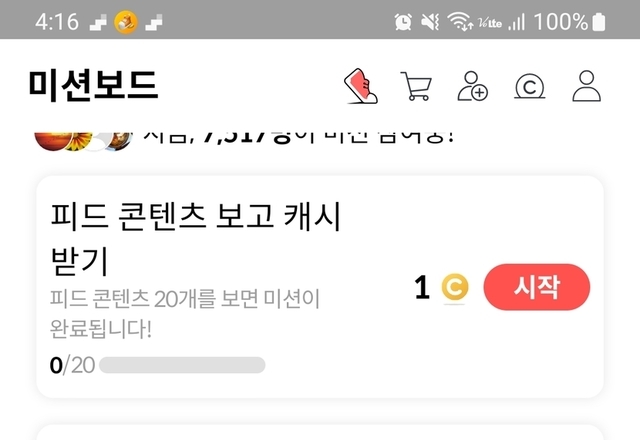Viewport: 640px width, 440px height.
Task: Tap the battery indicator icon
Action: point(598,22)
